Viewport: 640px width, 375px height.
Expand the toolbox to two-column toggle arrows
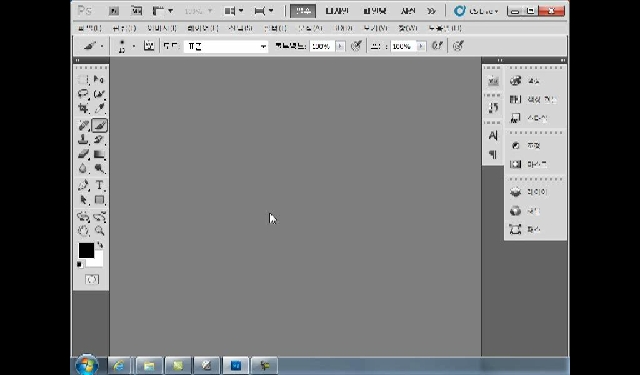coord(78,60)
